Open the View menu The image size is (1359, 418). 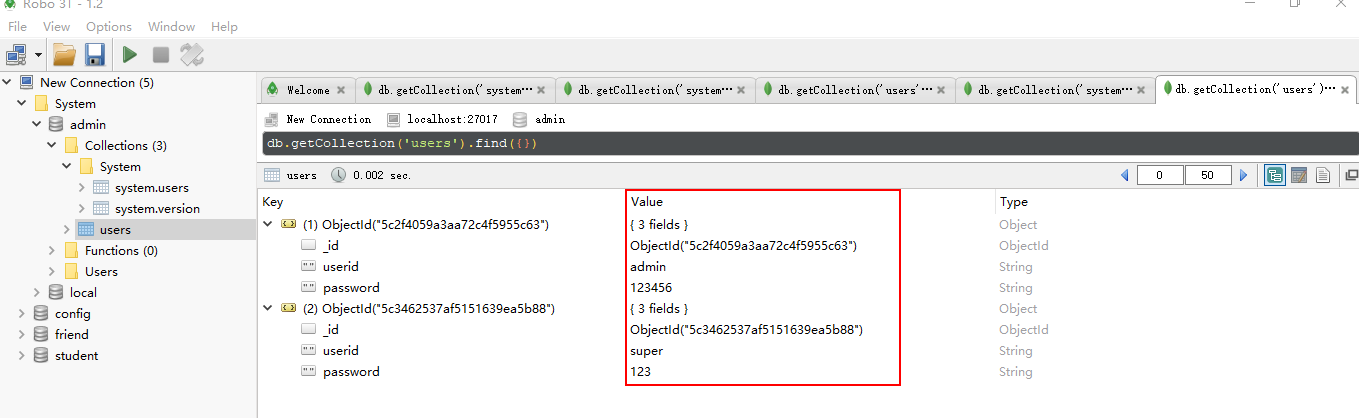[x=57, y=27]
